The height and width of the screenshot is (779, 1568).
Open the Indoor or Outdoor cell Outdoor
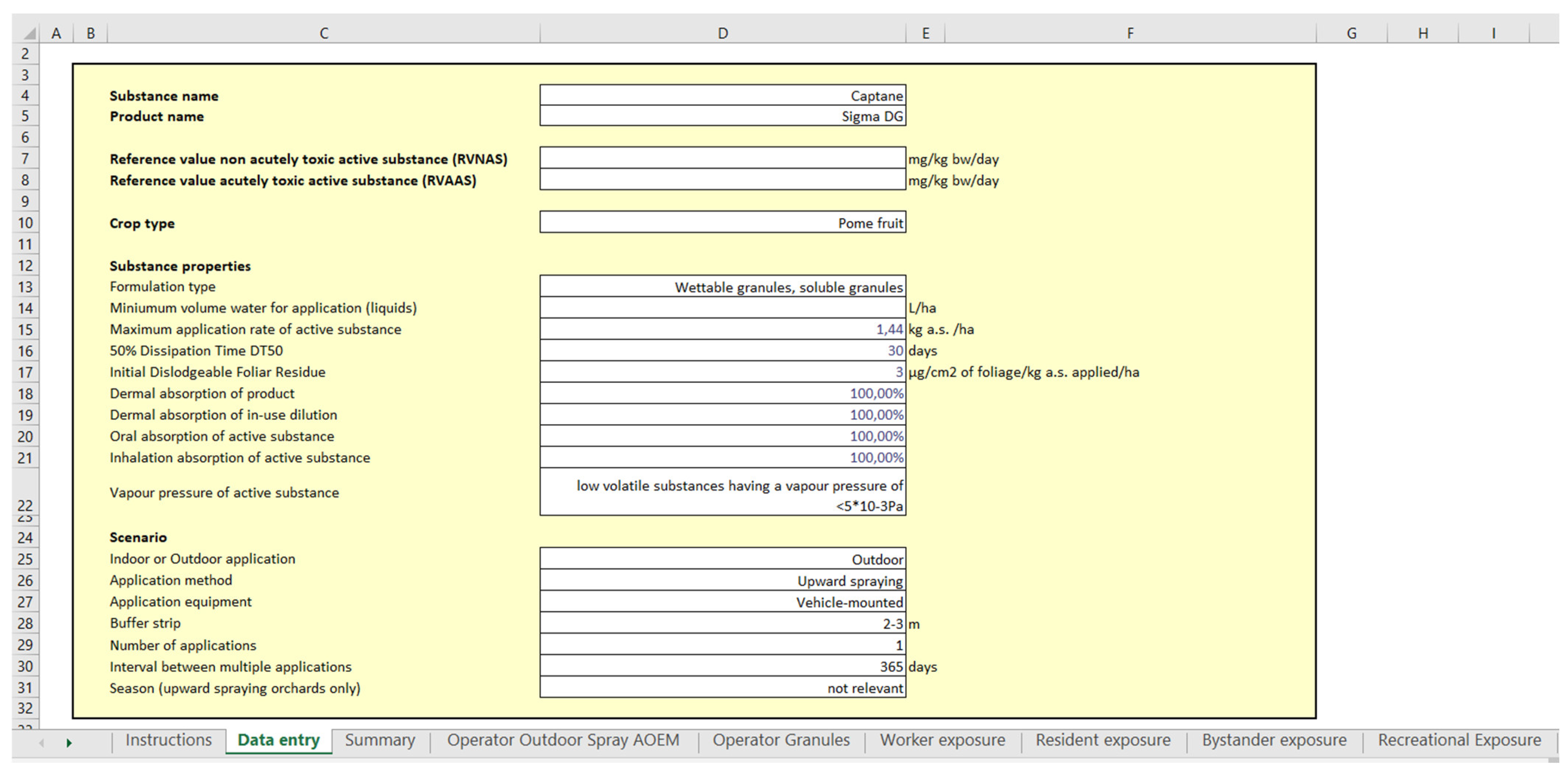[x=723, y=559]
